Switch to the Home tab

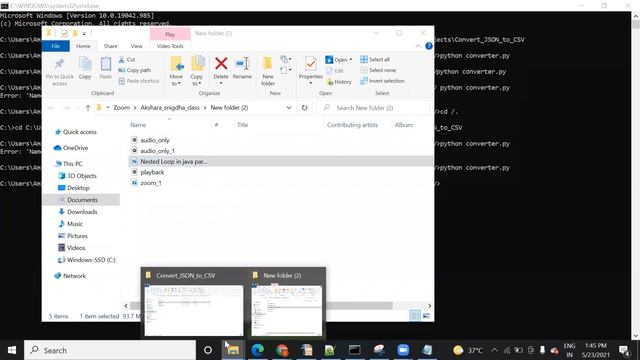tap(83, 46)
